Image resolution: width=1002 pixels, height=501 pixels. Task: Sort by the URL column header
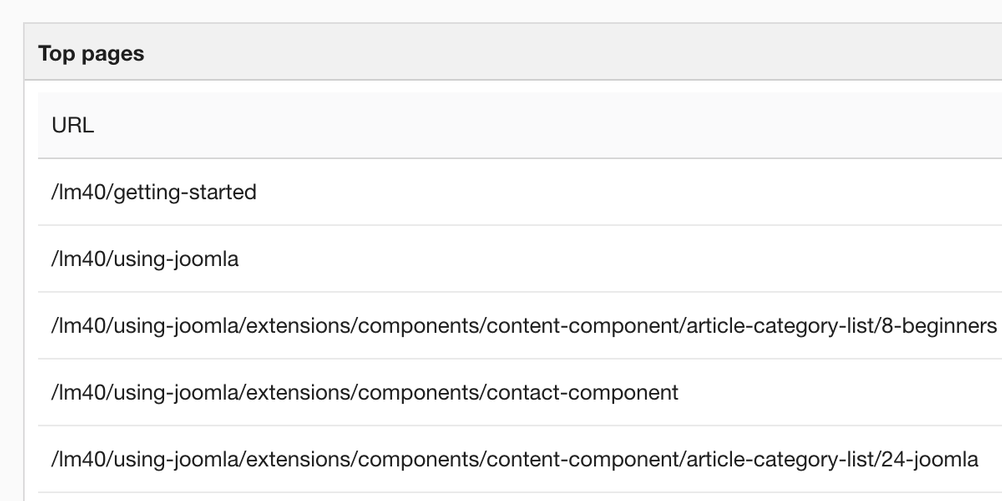click(72, 125)
